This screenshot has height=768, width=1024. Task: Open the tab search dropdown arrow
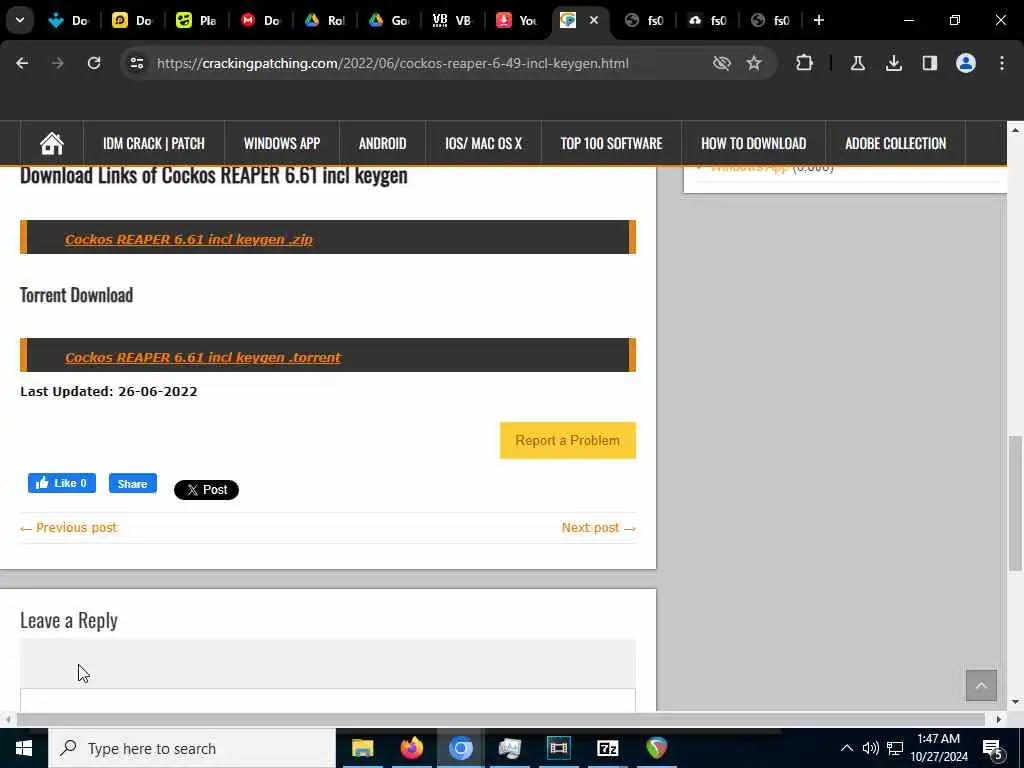coord(20,20)
